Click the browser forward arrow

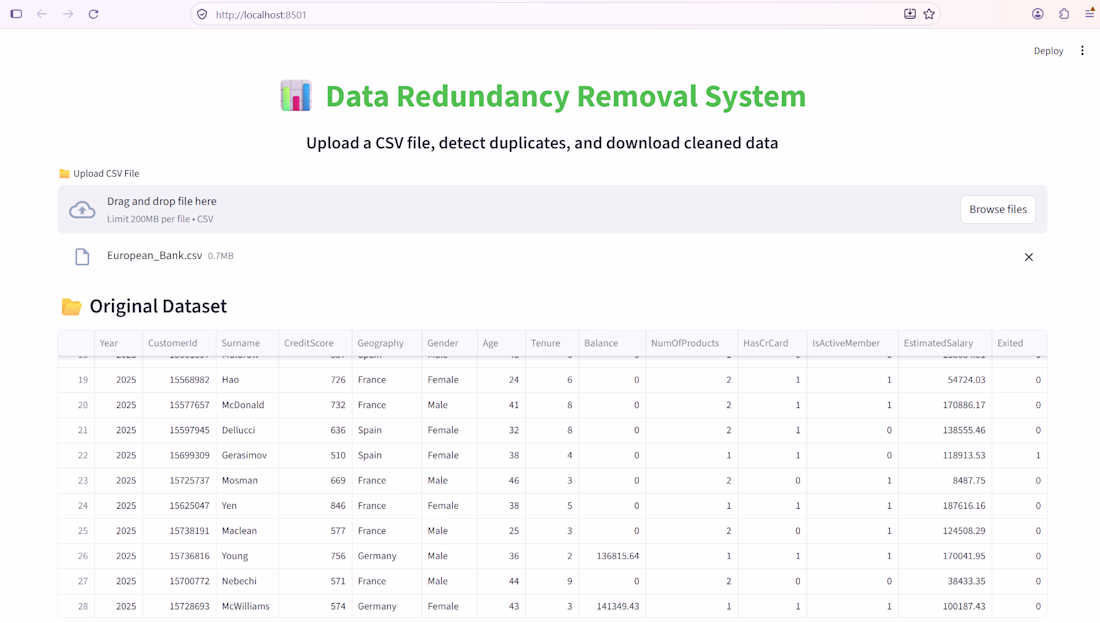(x=68, y=14)
